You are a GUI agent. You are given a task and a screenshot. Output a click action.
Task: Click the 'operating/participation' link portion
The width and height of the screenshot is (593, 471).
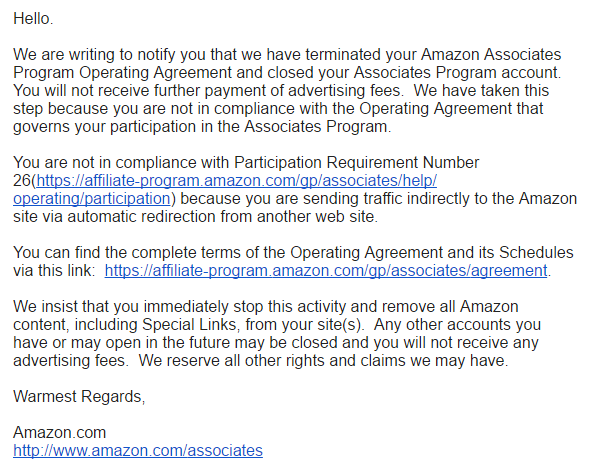tap(92, 199)
